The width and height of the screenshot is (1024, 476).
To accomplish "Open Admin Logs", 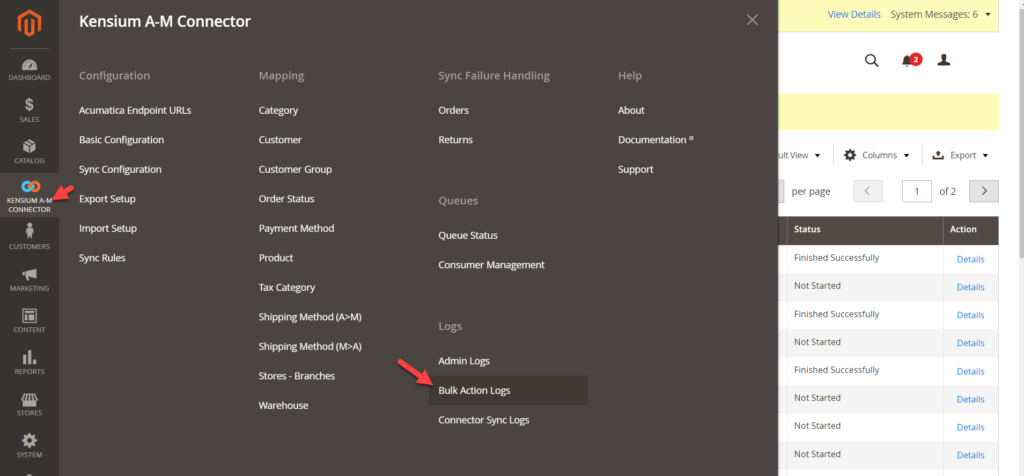I will click(x=464, y=360).
